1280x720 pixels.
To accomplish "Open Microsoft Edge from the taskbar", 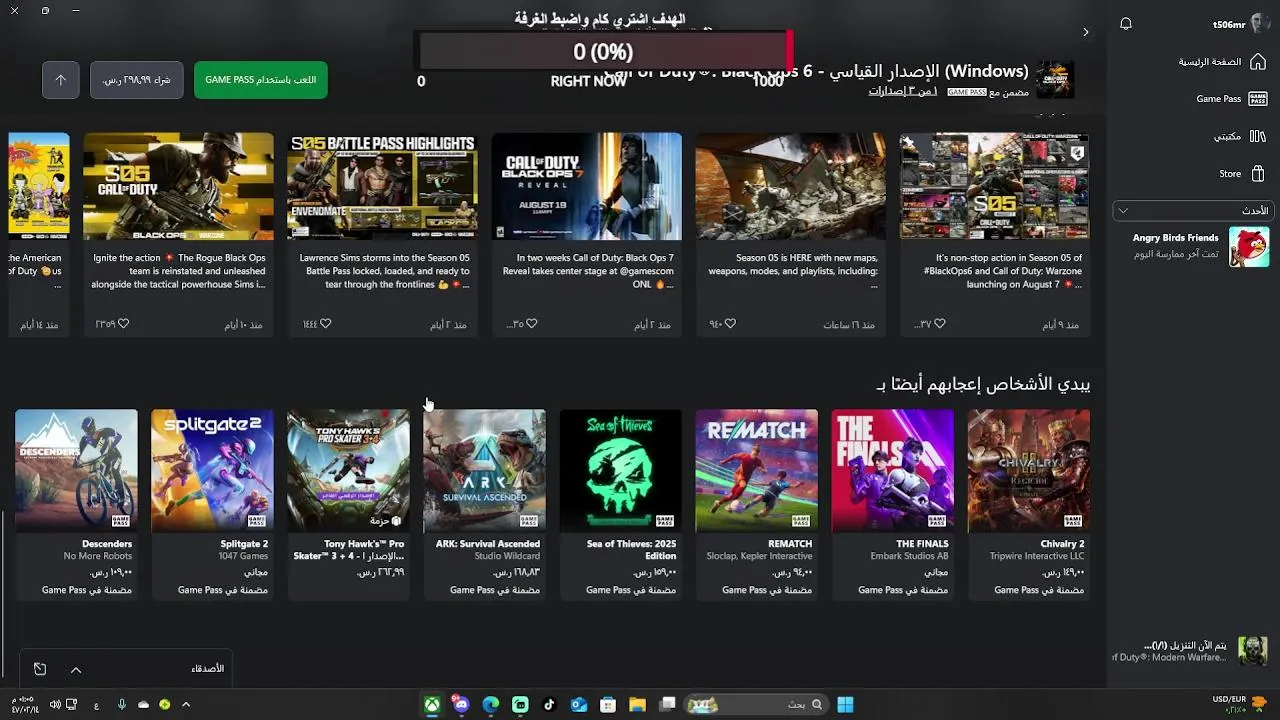I will click(x=491, y=704).
